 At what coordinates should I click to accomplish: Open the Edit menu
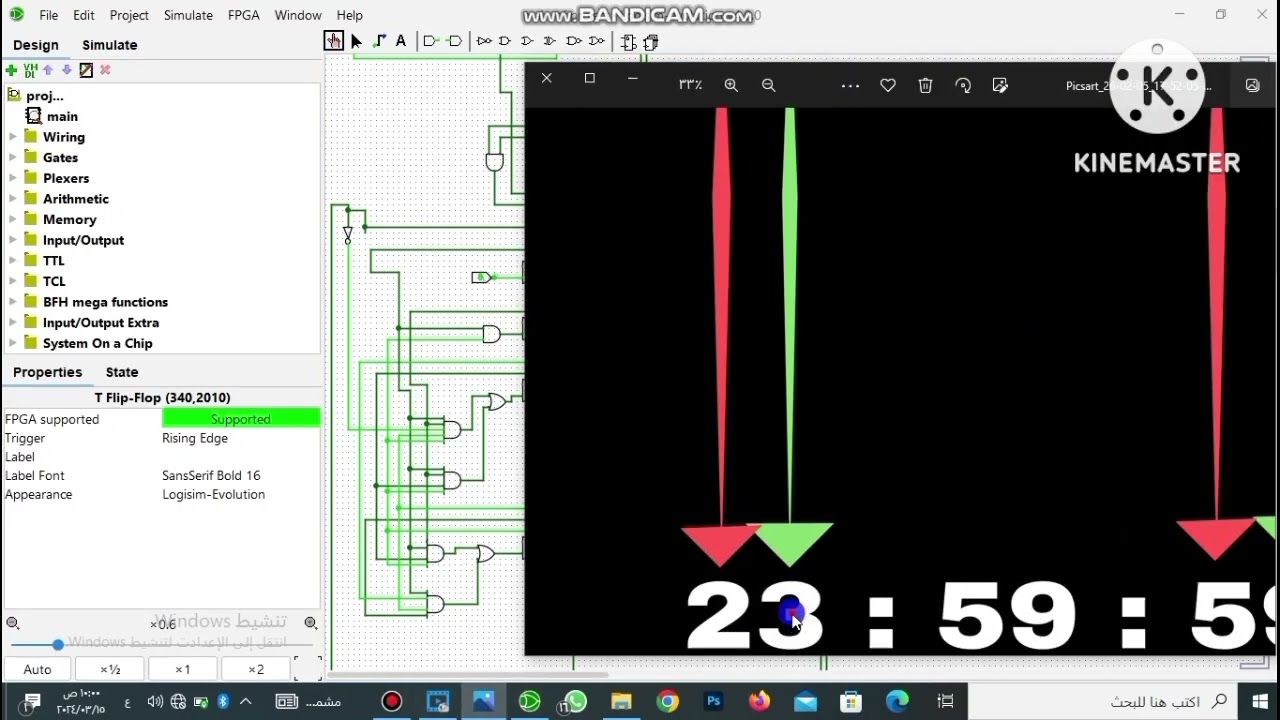tap(84, 15)
